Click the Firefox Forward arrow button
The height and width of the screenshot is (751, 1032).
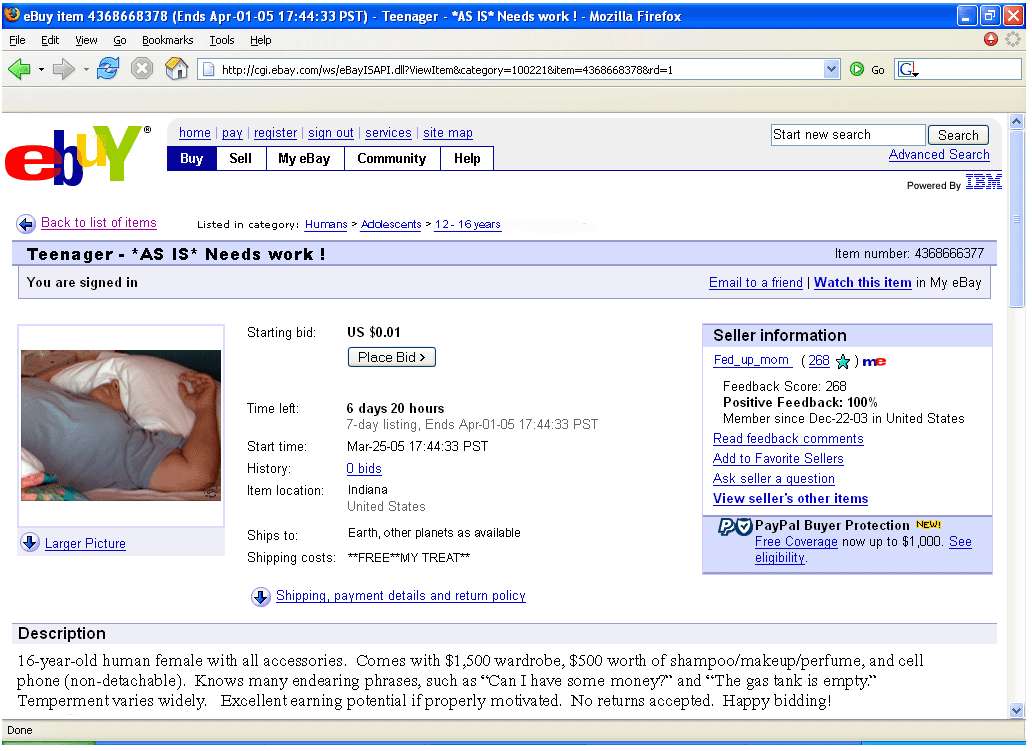pos(63,68)
